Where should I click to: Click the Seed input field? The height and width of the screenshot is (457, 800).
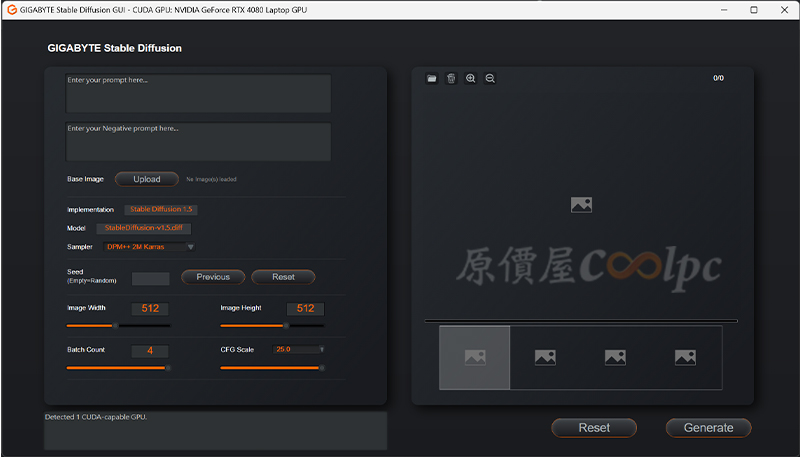tap(151, 278)
